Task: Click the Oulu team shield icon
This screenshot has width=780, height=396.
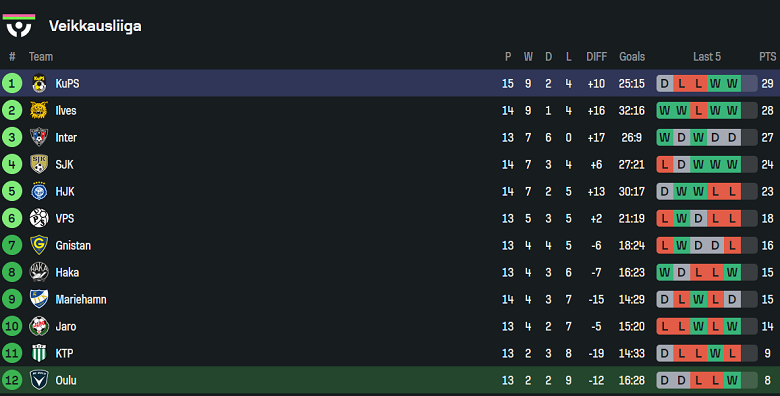Action: [39, 380]
